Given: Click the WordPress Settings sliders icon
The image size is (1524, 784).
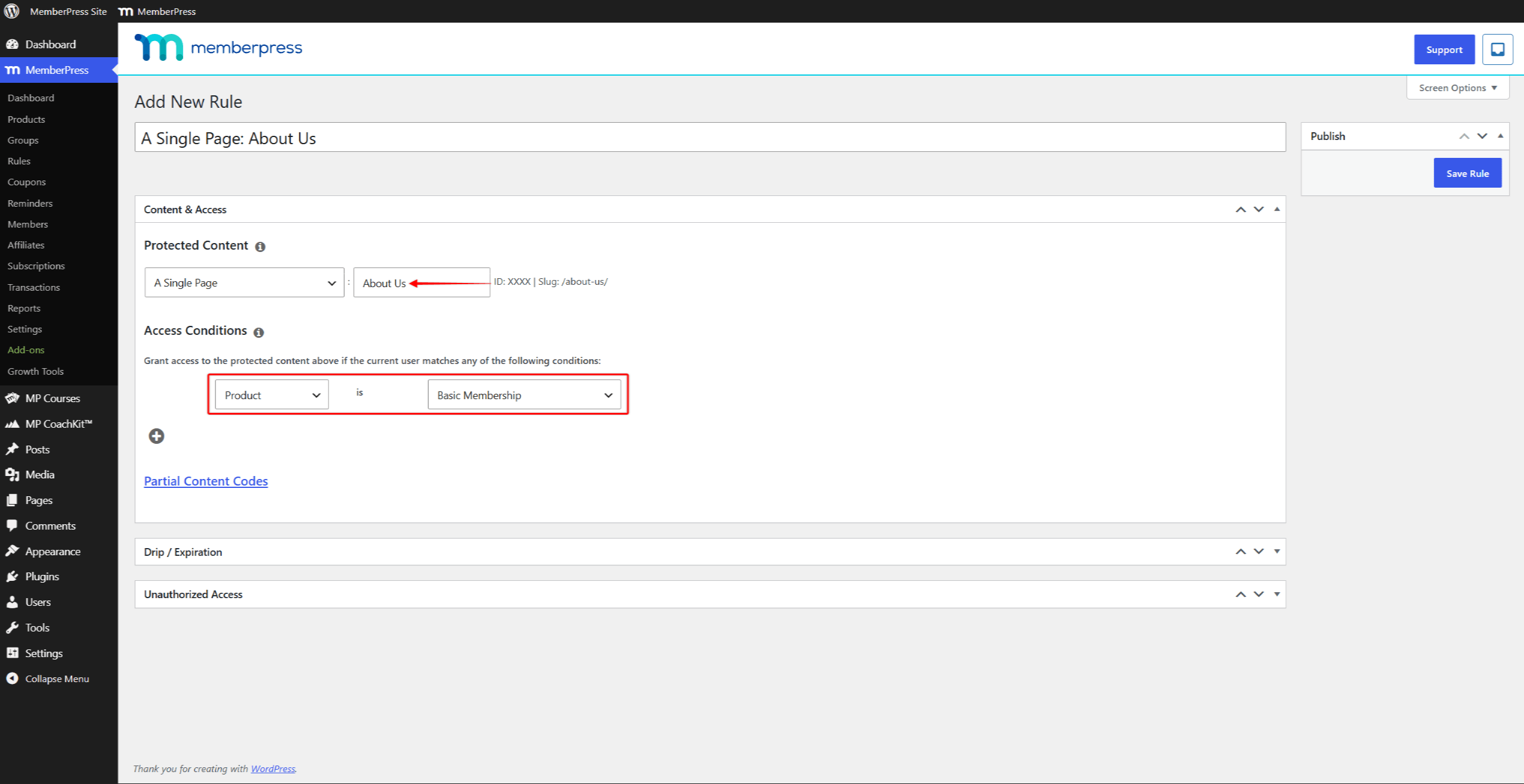Looking at the screenshot, I should point(12,653).
